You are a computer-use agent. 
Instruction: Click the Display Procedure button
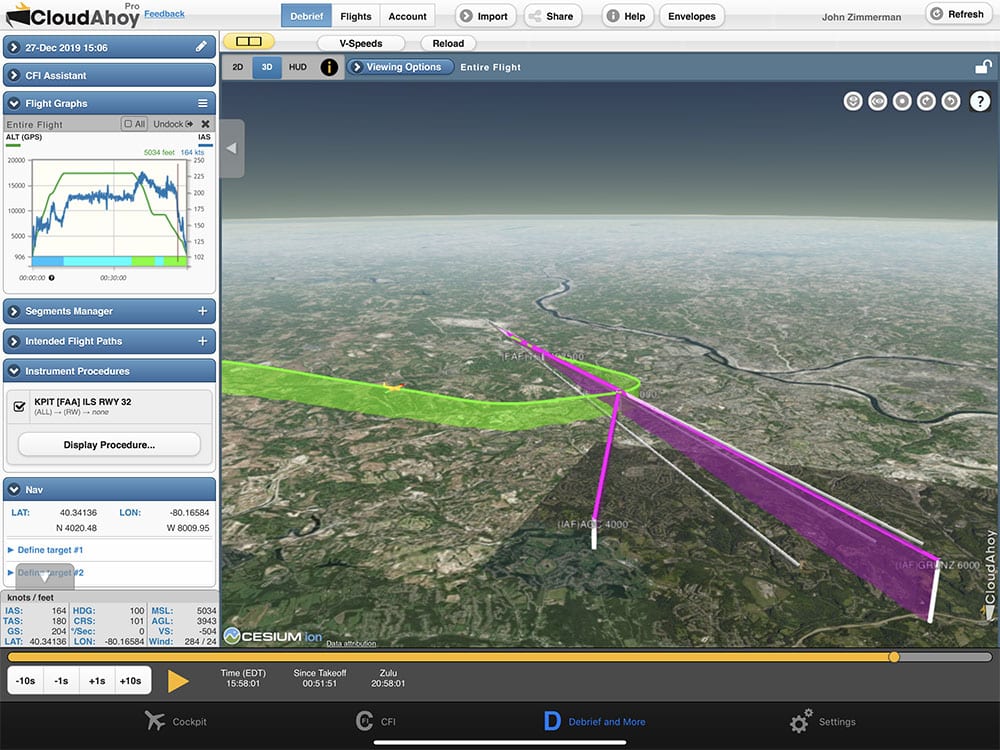[110, 444]
